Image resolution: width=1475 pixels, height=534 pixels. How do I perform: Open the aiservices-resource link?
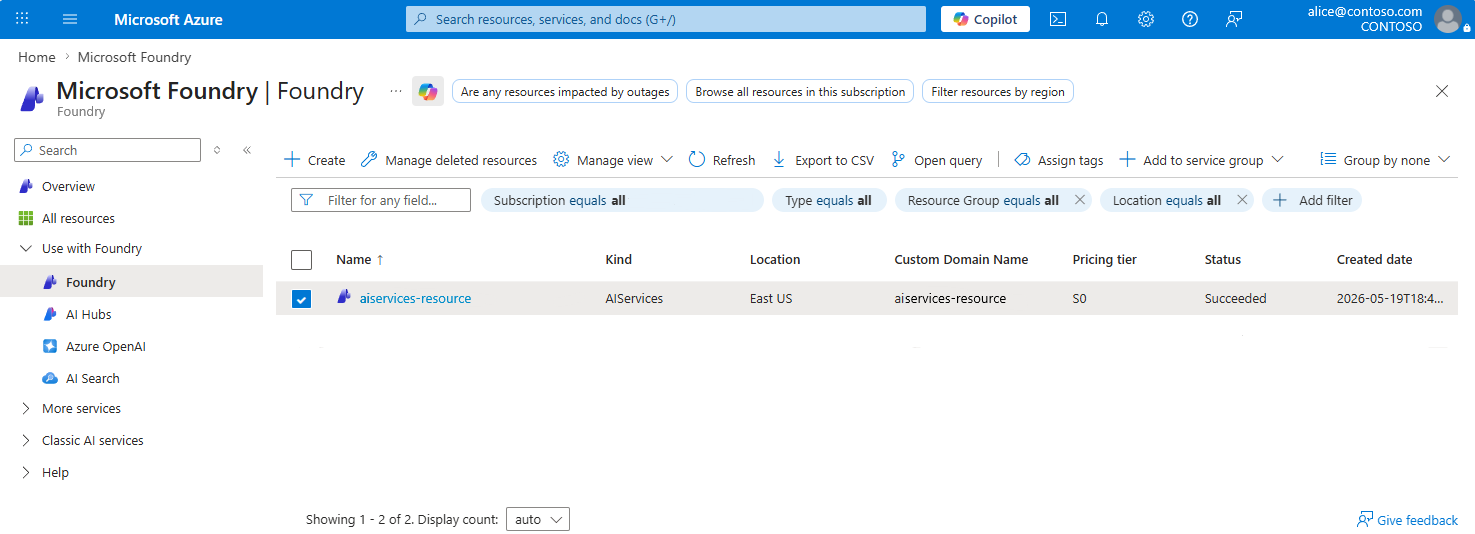click(415, 298)
